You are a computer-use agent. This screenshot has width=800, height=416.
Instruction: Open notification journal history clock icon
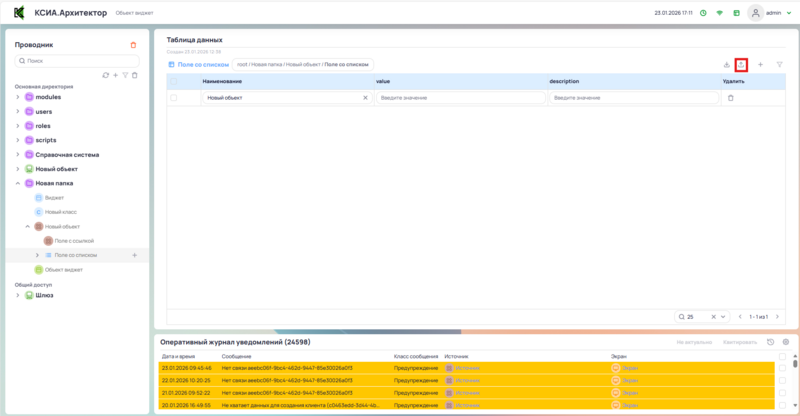coord(770,342)
